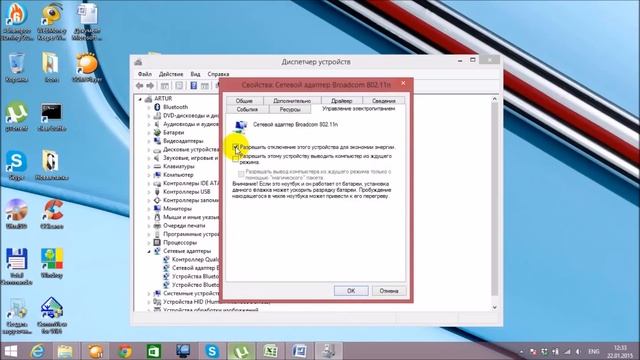Switch to the Сведения tab
This screenshot has width=640, height=360.
tap(384, 100)
